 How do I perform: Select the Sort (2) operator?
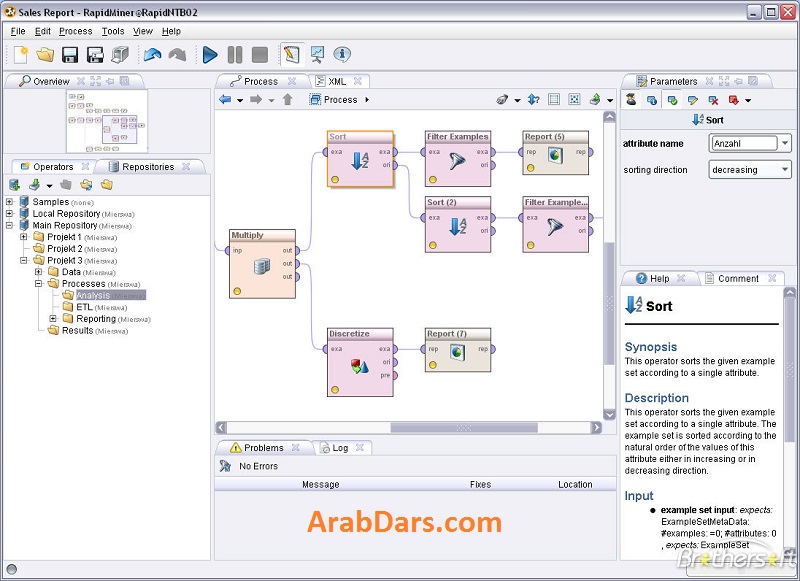(458, 224)
